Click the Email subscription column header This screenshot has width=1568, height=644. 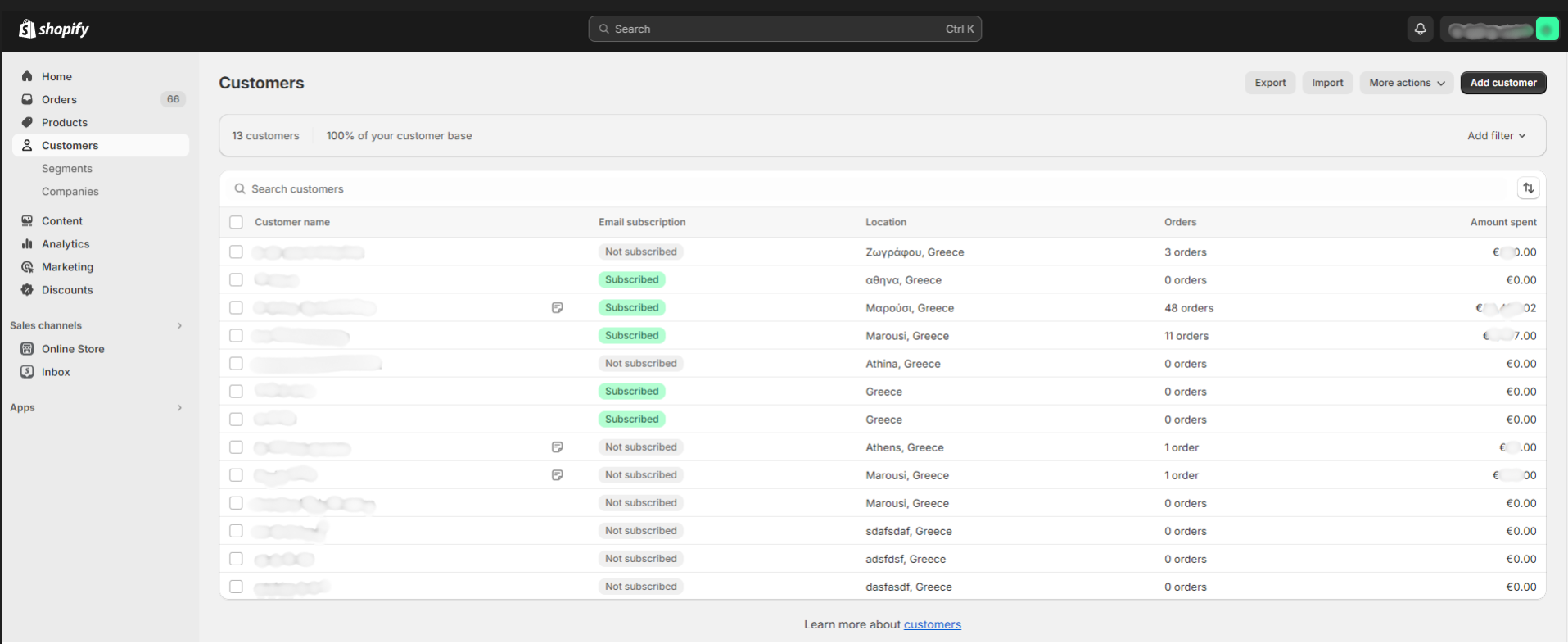642,222
